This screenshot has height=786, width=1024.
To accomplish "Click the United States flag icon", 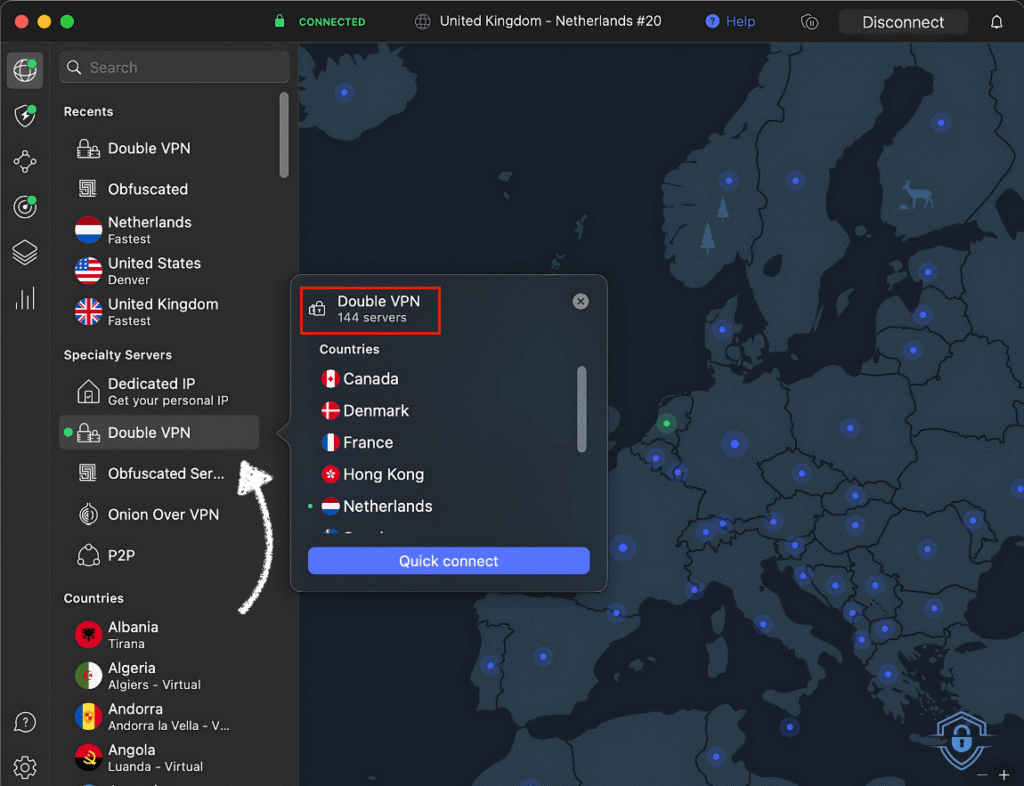I will pos(88,271).
